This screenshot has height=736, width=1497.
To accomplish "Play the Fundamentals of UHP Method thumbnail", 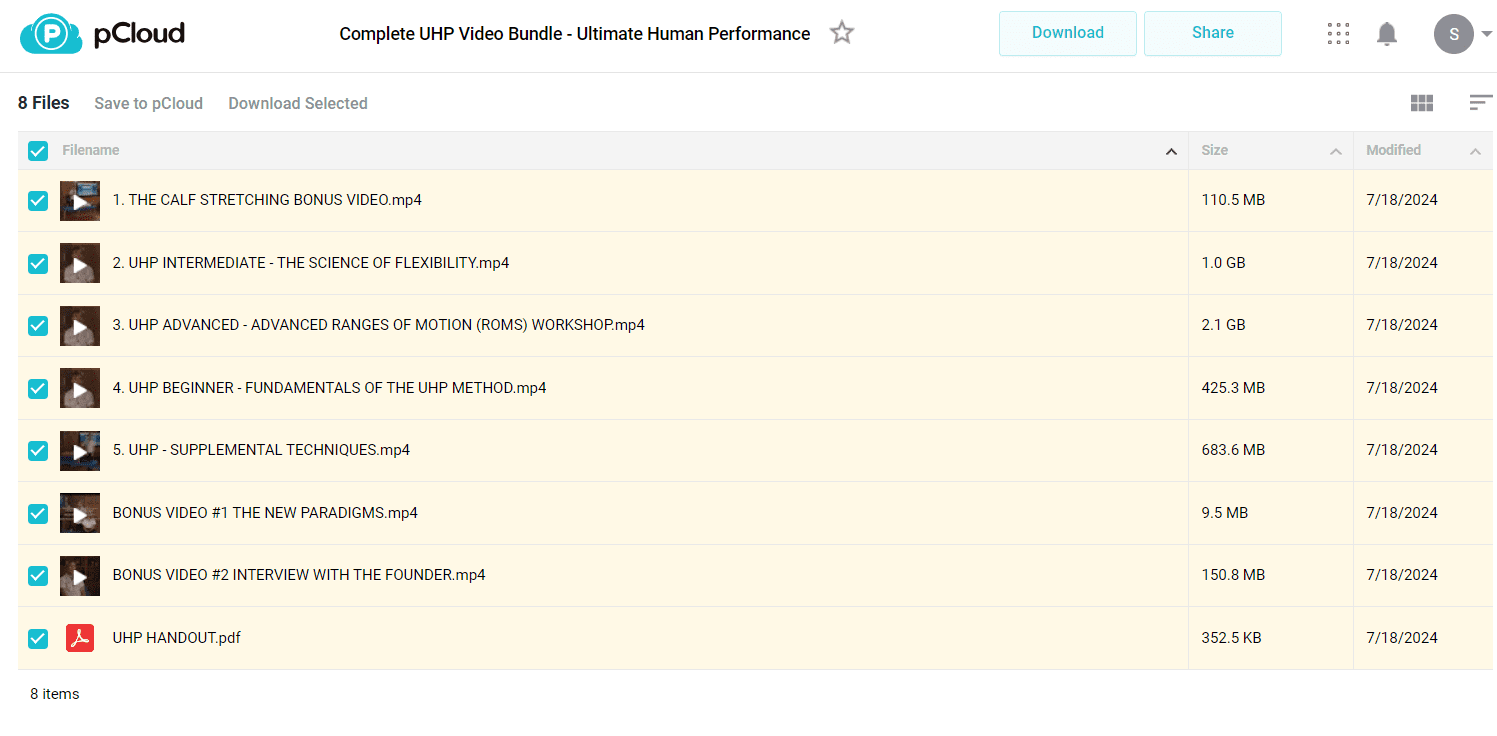I will coord(80,389).
